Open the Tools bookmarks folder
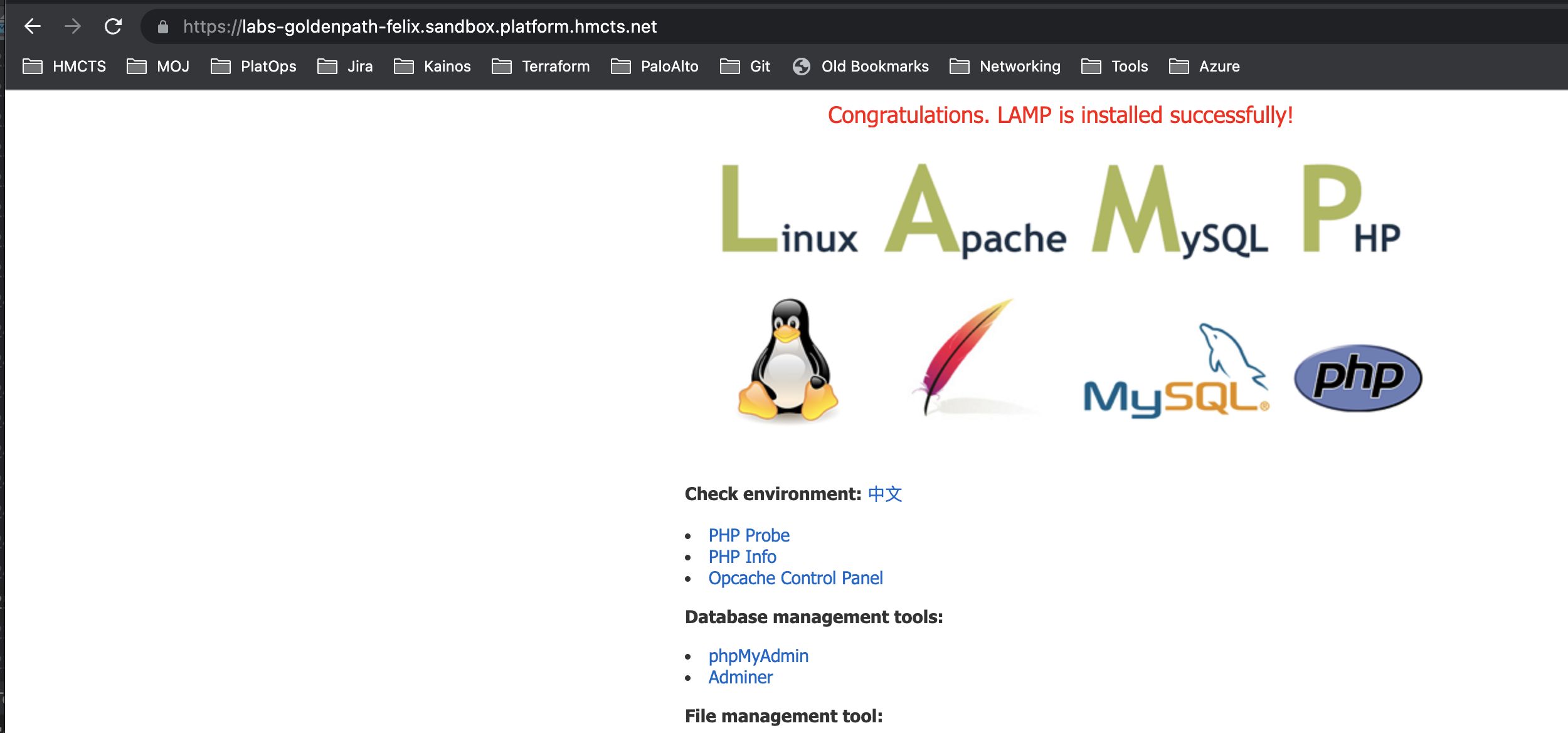 [1115, 67]
